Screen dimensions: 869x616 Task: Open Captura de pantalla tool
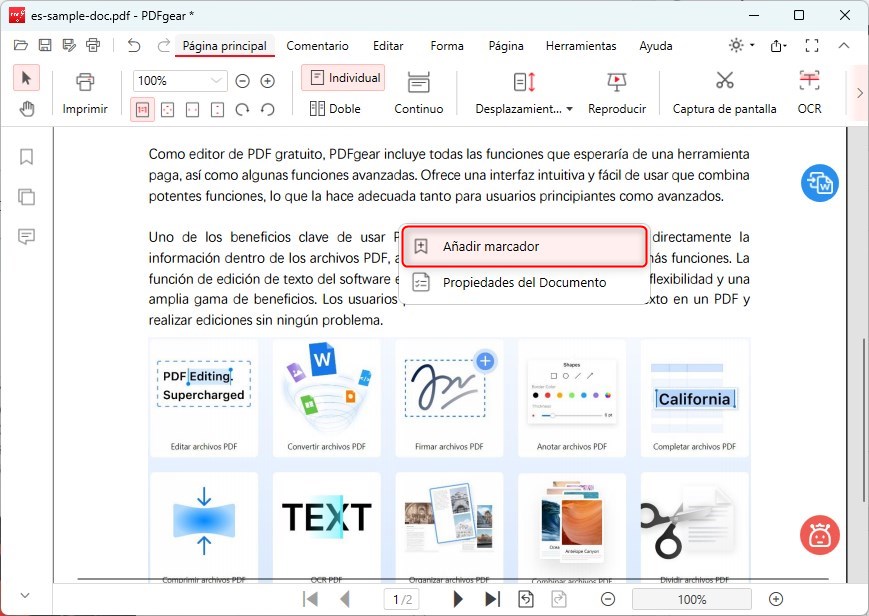point(724,93)
